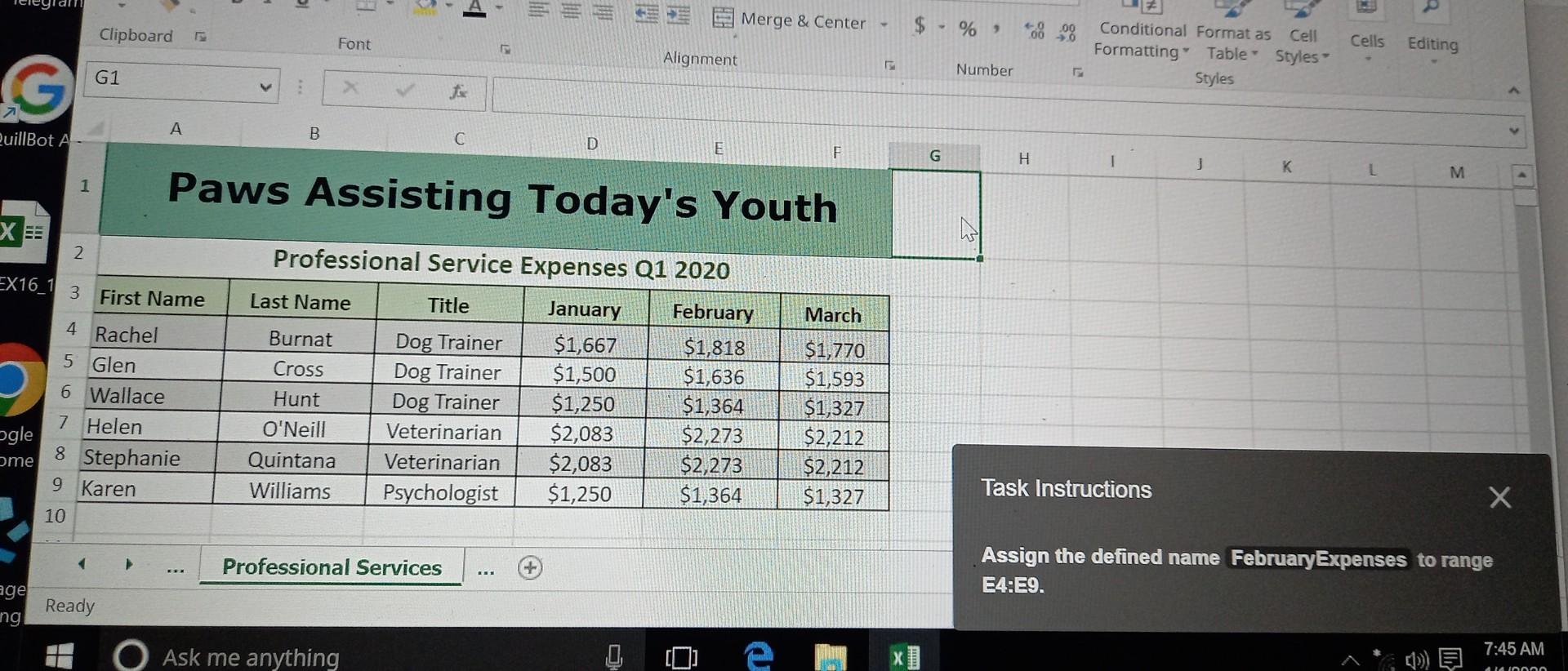Select cell with February header
This screenshot has height=671, width=1568.
tap(713, 312)
